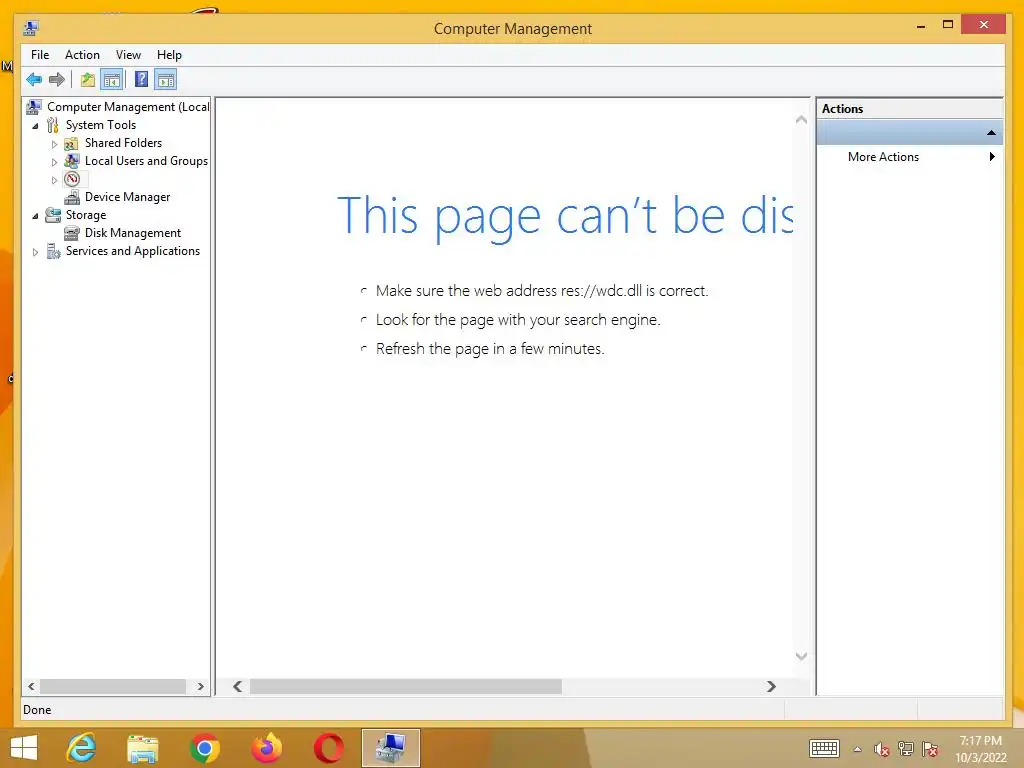Click the tree pane scroll right arrow

(x=200, y=686)
